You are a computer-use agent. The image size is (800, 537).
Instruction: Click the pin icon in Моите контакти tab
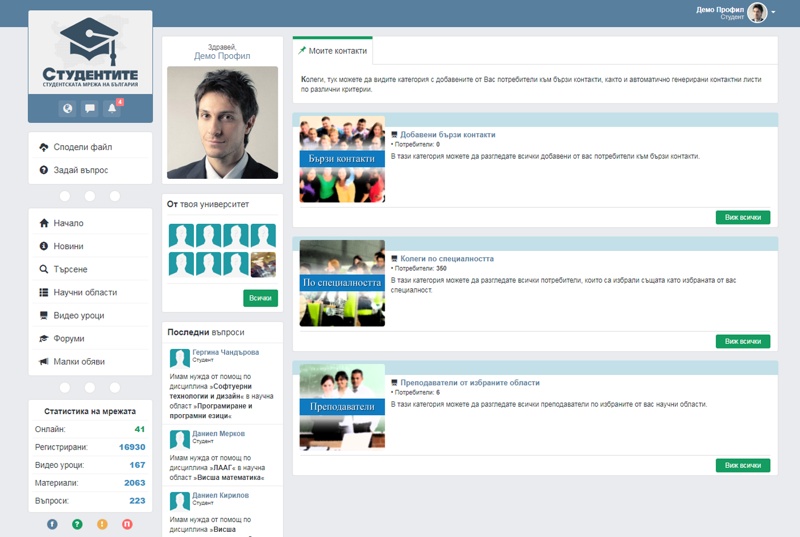(302, 50)
